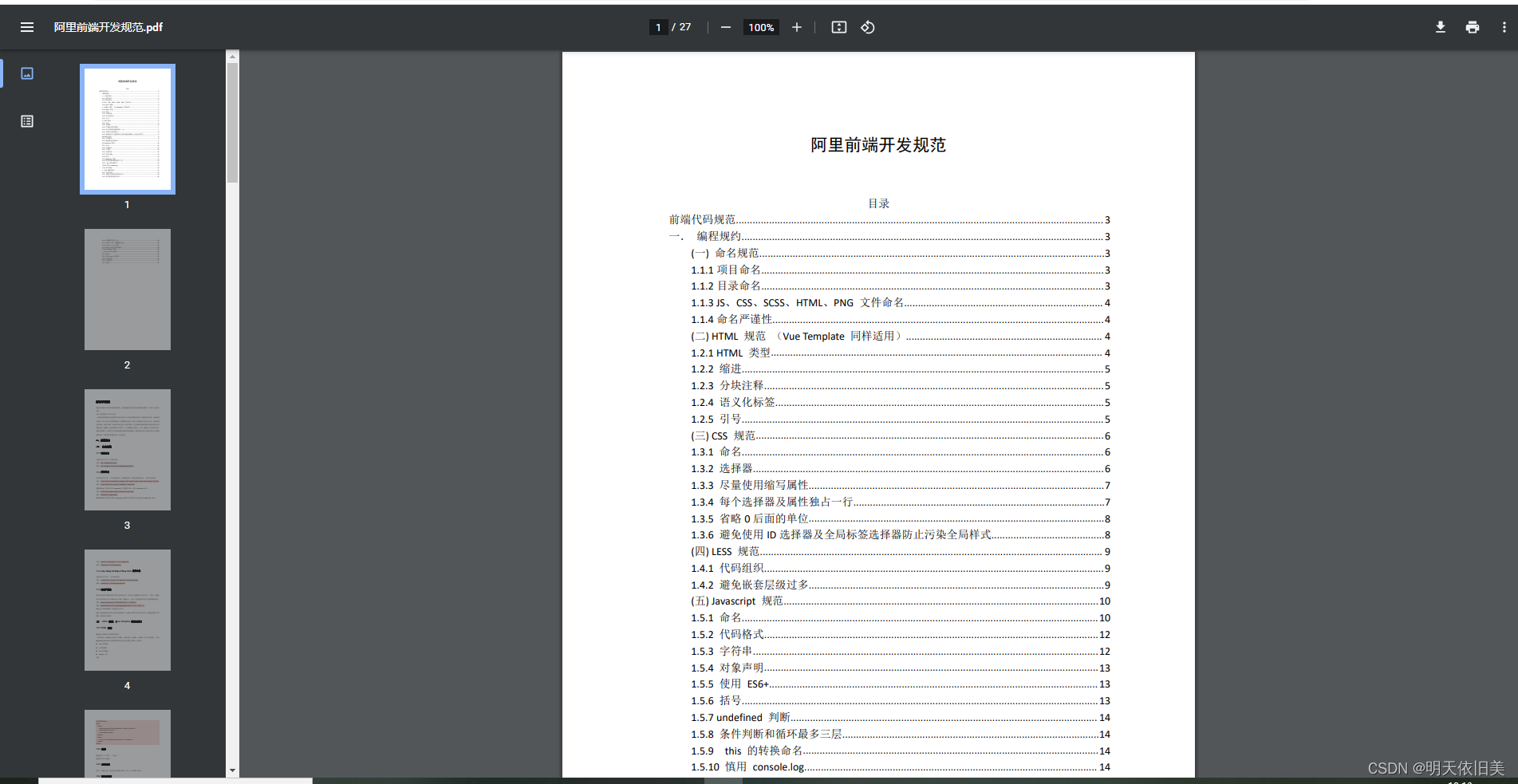The image size is (1518, 784).
Task: Show document outline view in sidebar
Action: pyautogui.click(x=27, y=121)
